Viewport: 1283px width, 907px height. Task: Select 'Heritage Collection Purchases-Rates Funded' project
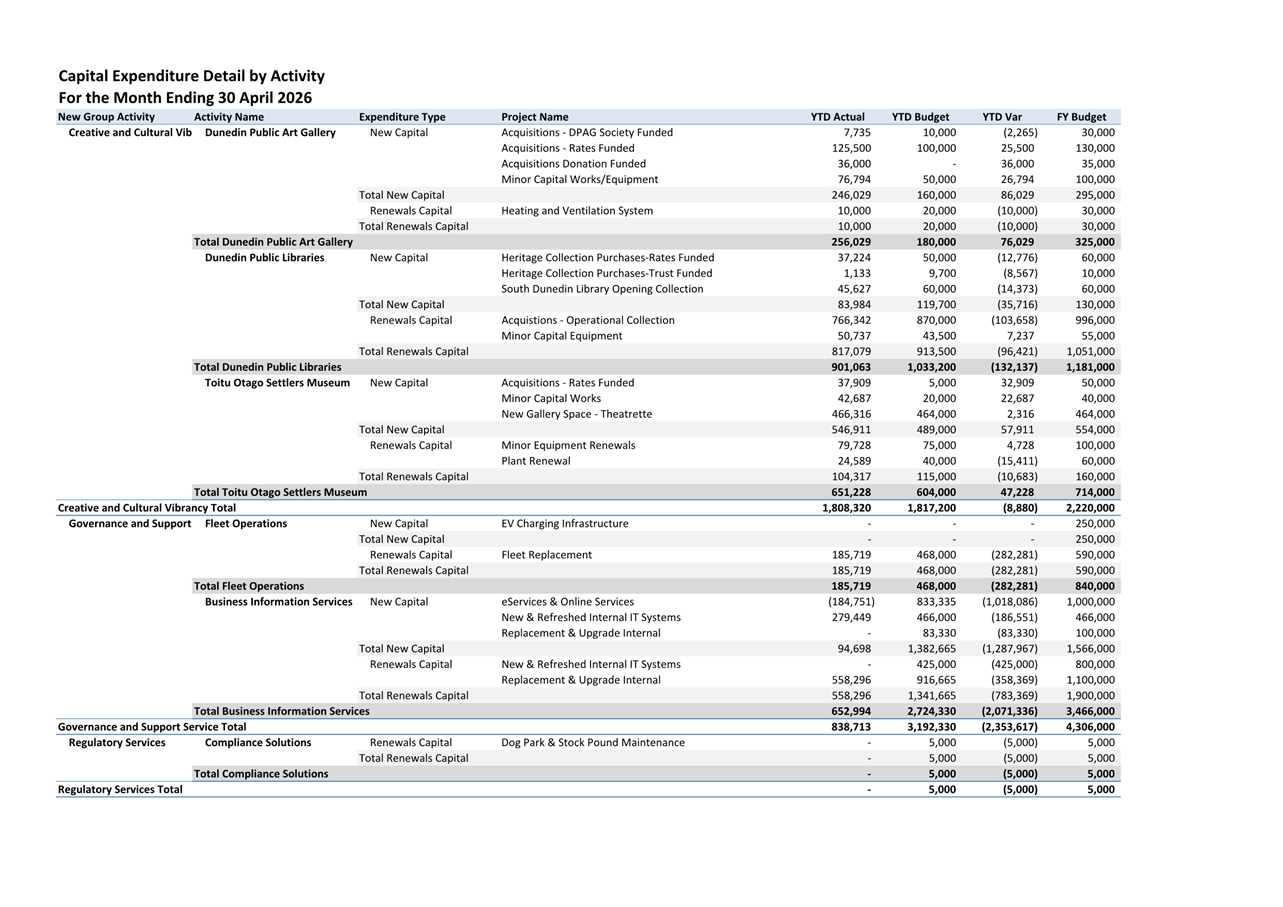click(608, 258)
